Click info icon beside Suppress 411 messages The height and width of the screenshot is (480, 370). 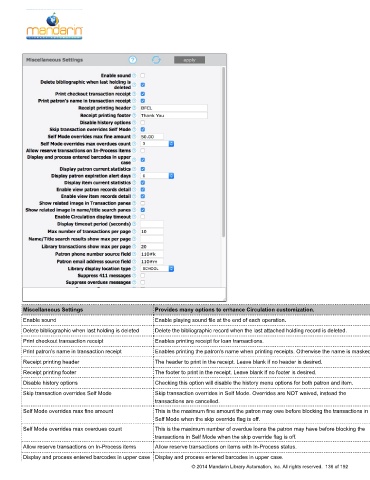pyautogui.click(x=134, y=276)
